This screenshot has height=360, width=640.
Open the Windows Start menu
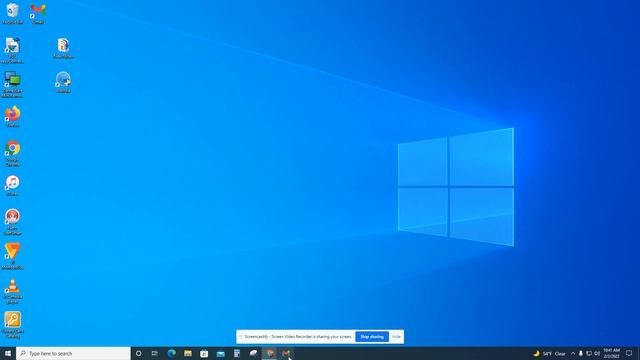click(8, 353)
